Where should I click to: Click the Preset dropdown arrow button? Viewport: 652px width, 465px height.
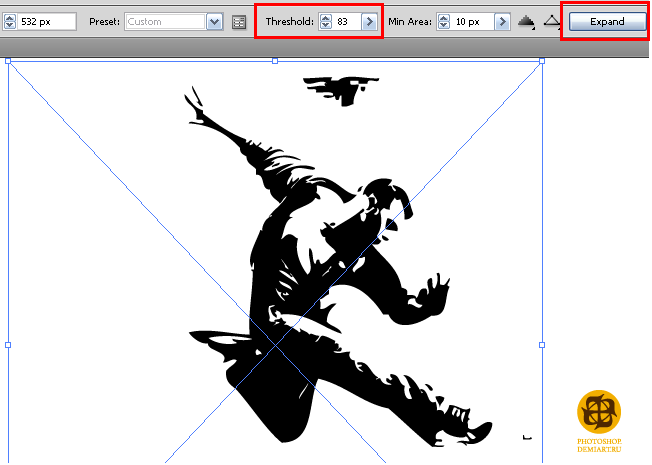[215, 22]
